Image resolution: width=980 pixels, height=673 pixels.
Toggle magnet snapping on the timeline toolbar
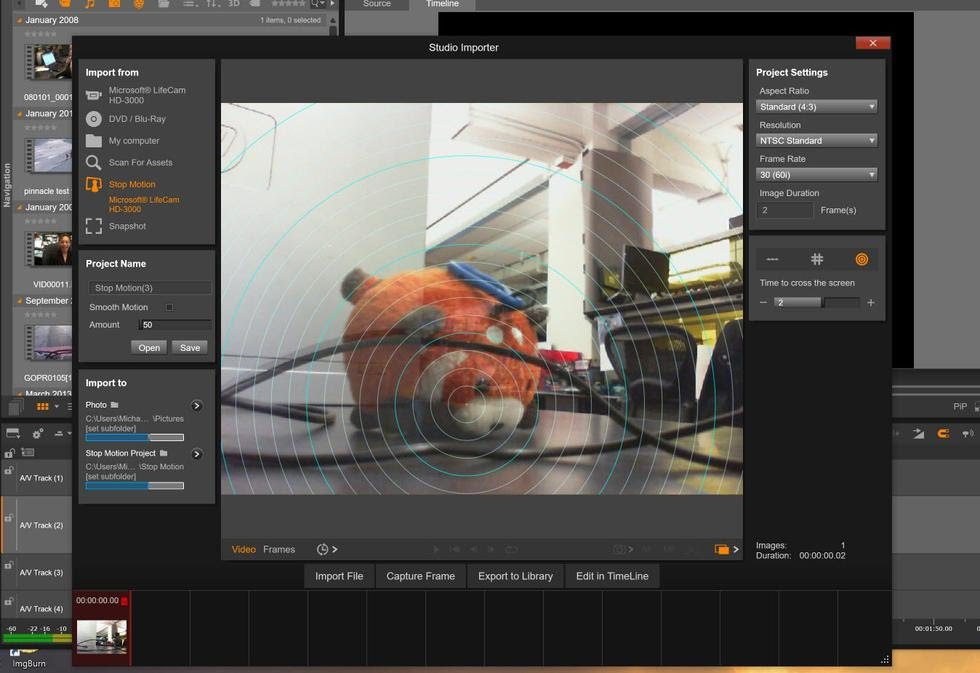tap(944, 434)
